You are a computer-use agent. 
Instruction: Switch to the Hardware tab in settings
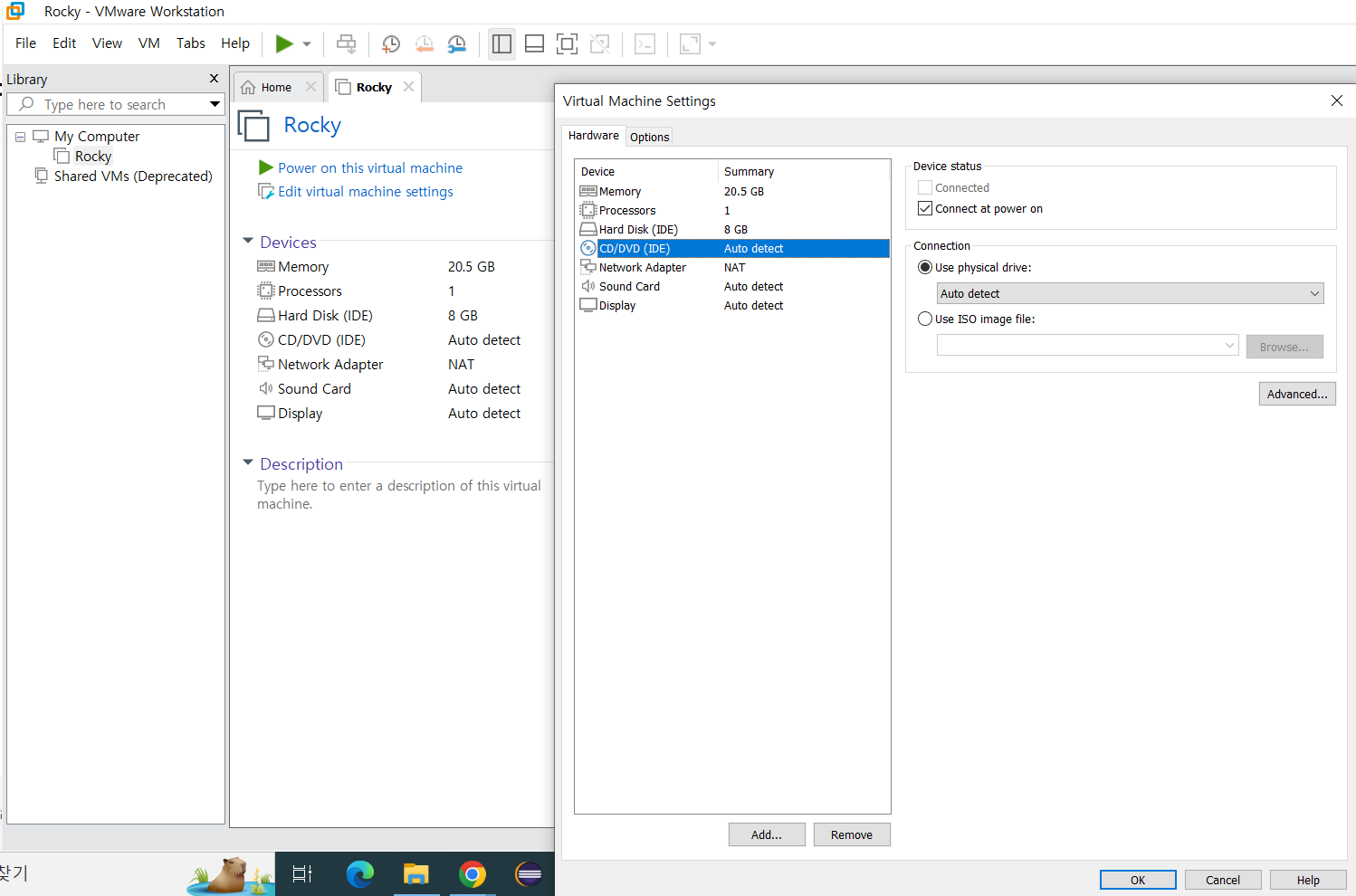pyautogui.click(x=594, y=135)
